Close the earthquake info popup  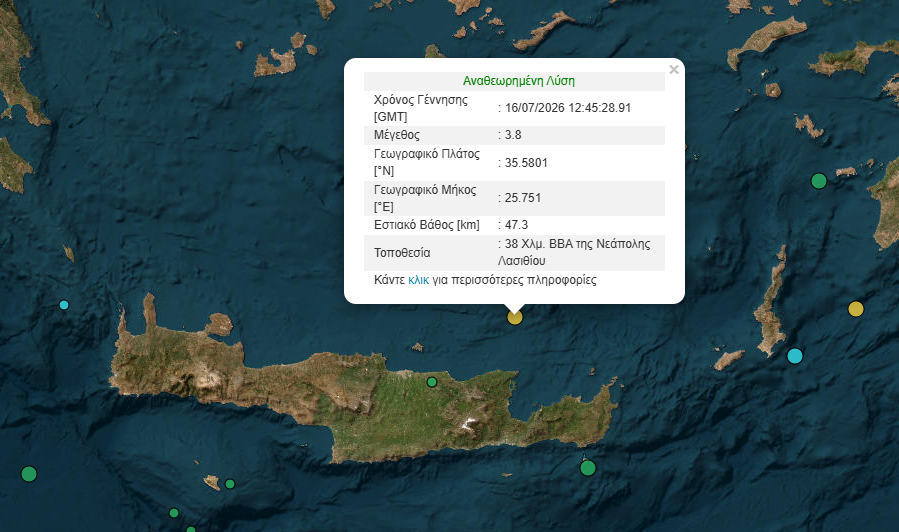click(674, 69)
